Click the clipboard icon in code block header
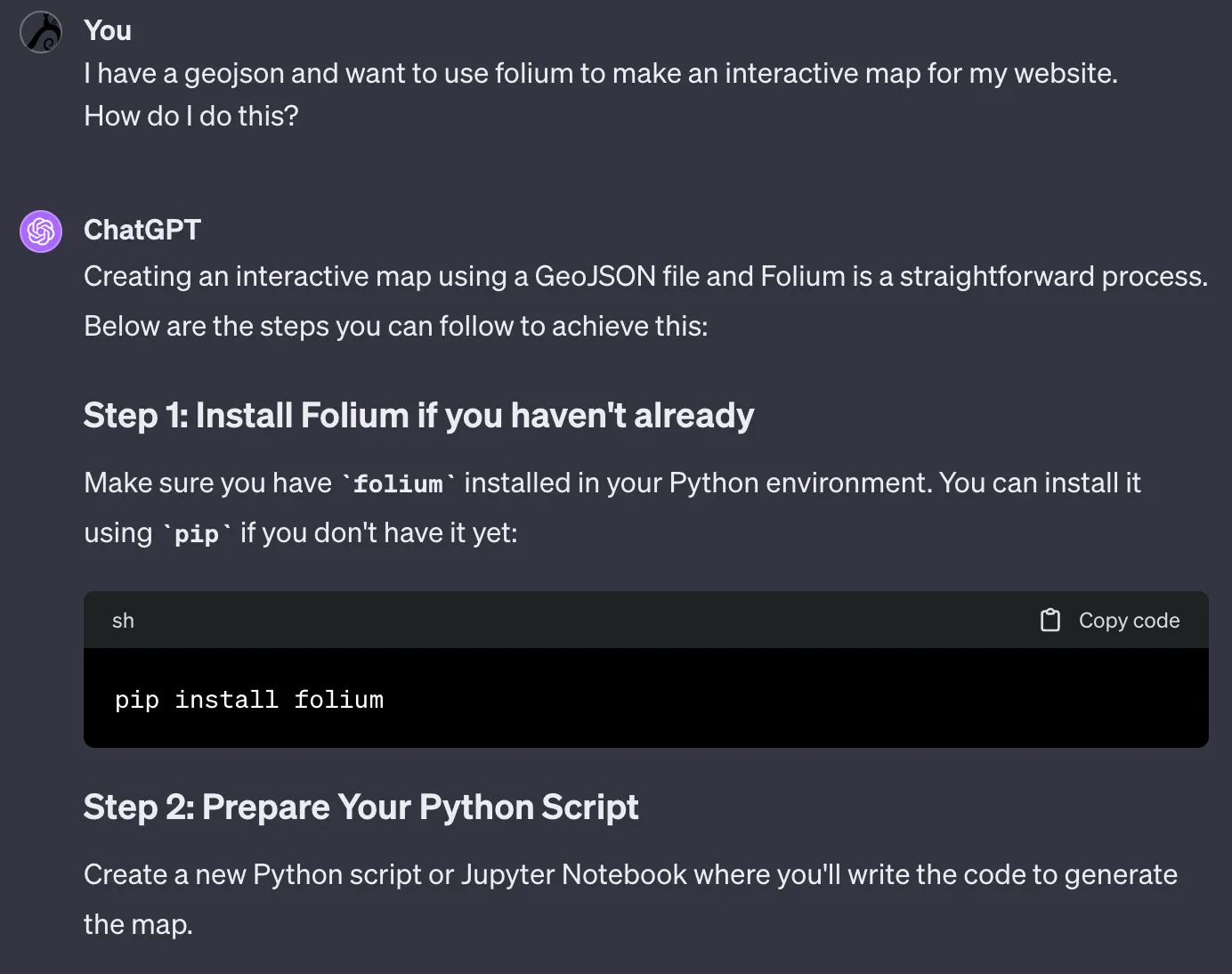The width and height of the screenshot is (1232, 974). [x=1050, y=621]
